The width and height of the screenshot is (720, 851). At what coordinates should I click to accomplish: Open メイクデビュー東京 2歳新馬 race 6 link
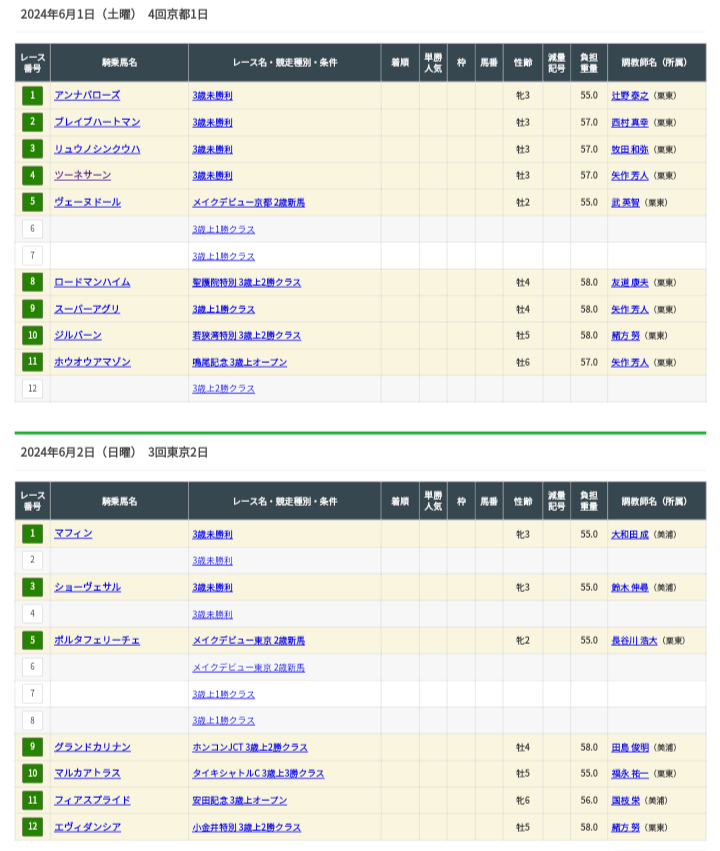(x=249, y=668)
